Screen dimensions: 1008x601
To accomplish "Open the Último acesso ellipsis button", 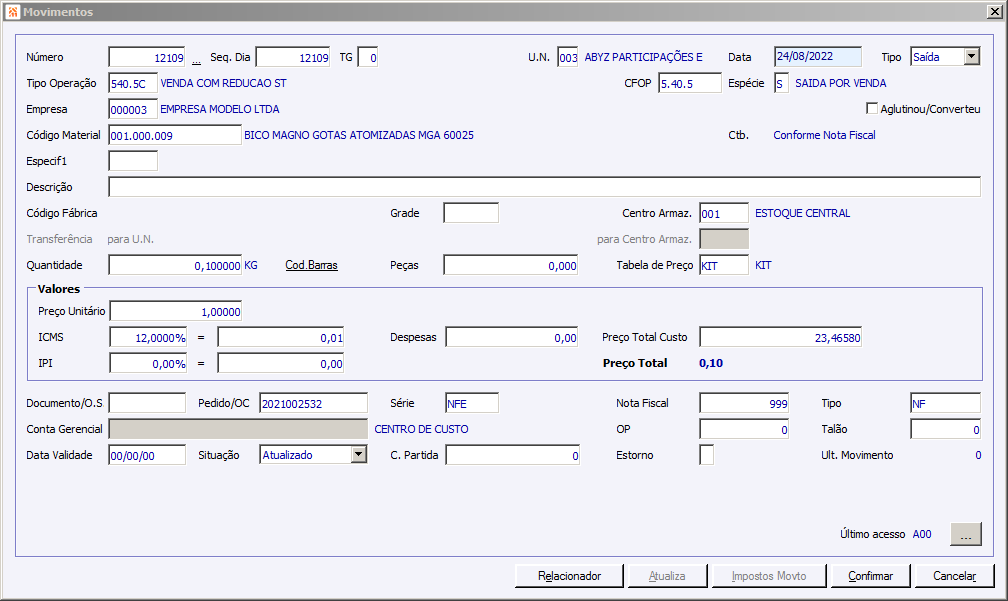I will 966,534.
